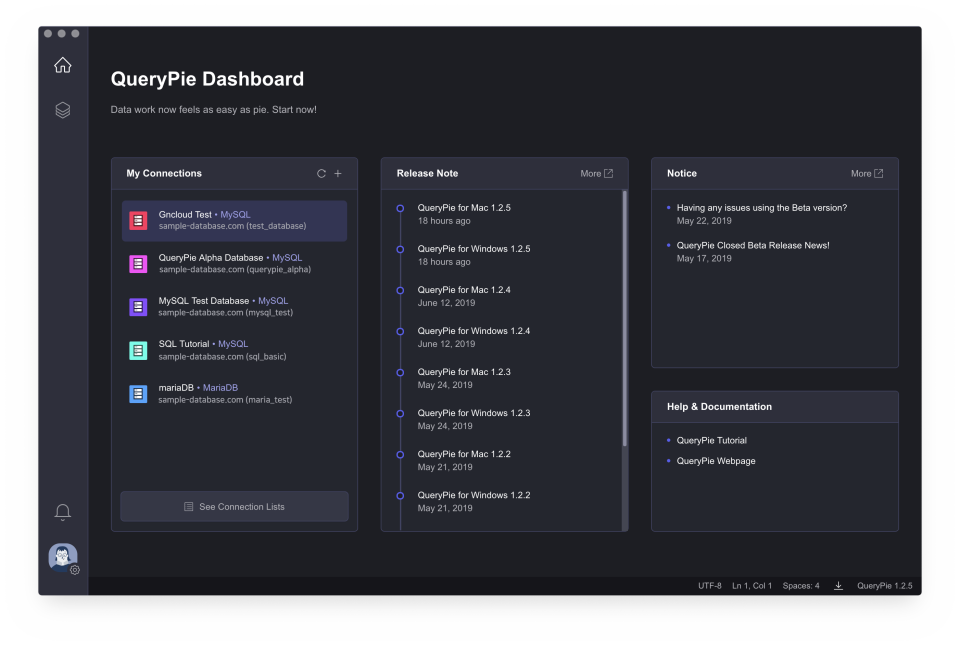
Task: Click the notification bell icon
Action: pyautogui.click(x=62, y=511)
